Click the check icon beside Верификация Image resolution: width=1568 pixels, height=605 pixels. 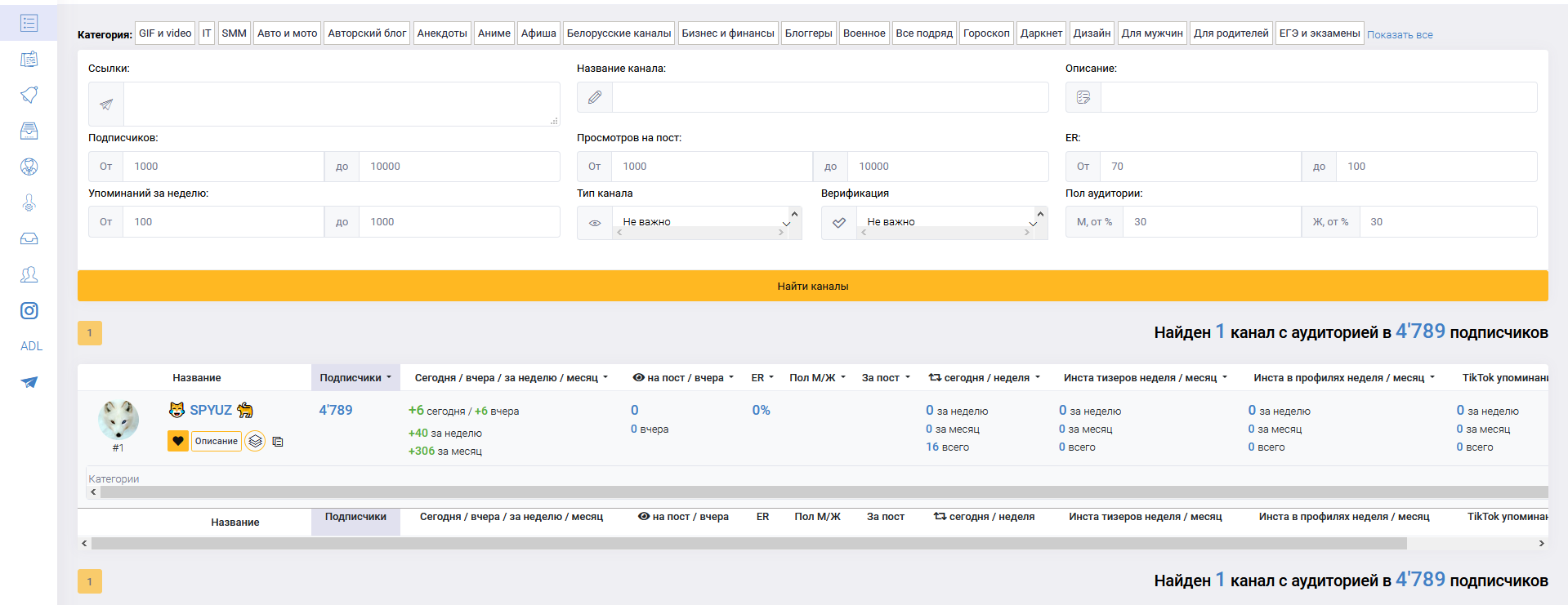pyautogui.click(x=839, y=222)
